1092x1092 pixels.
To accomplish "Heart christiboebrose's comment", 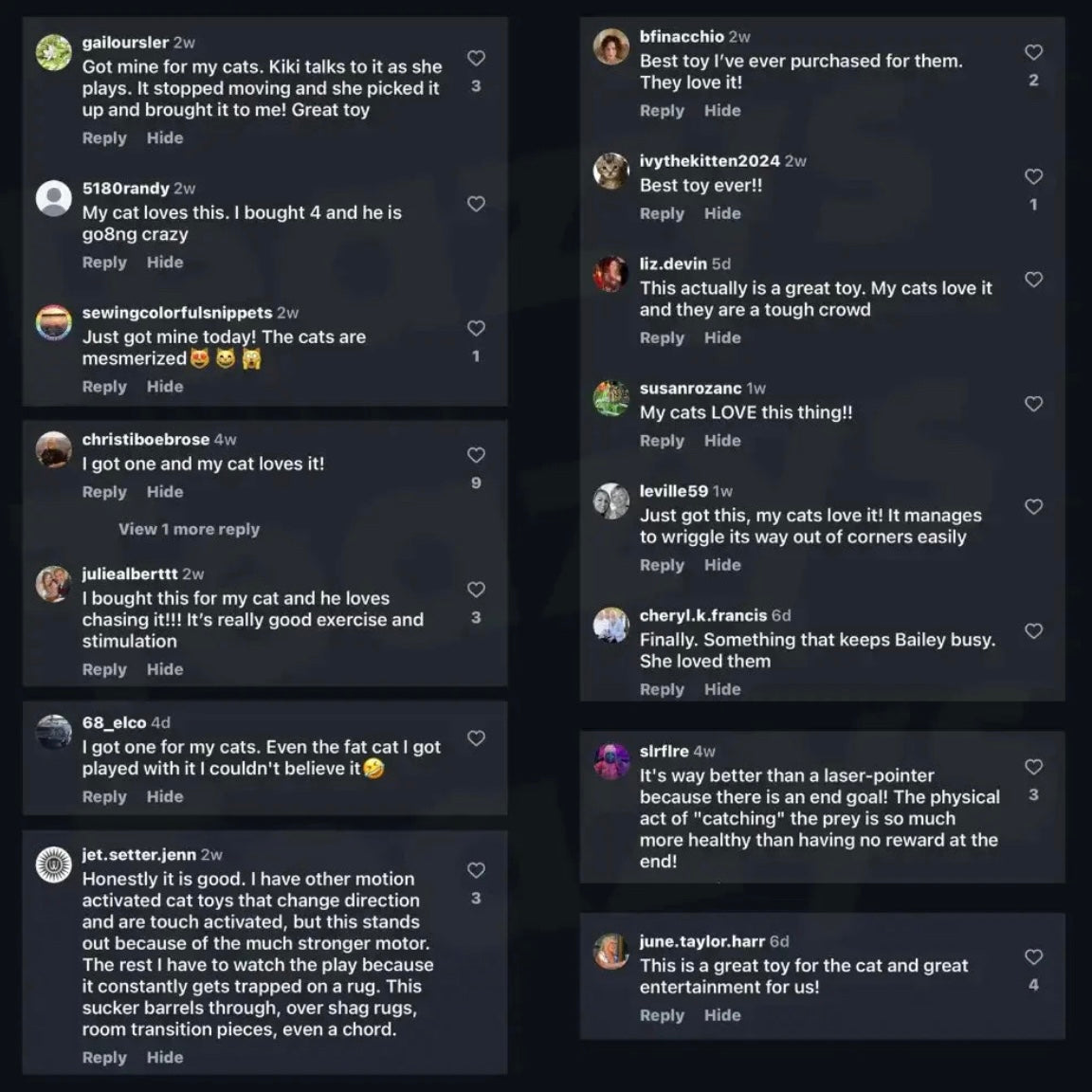I will click(x=476, y=455).
